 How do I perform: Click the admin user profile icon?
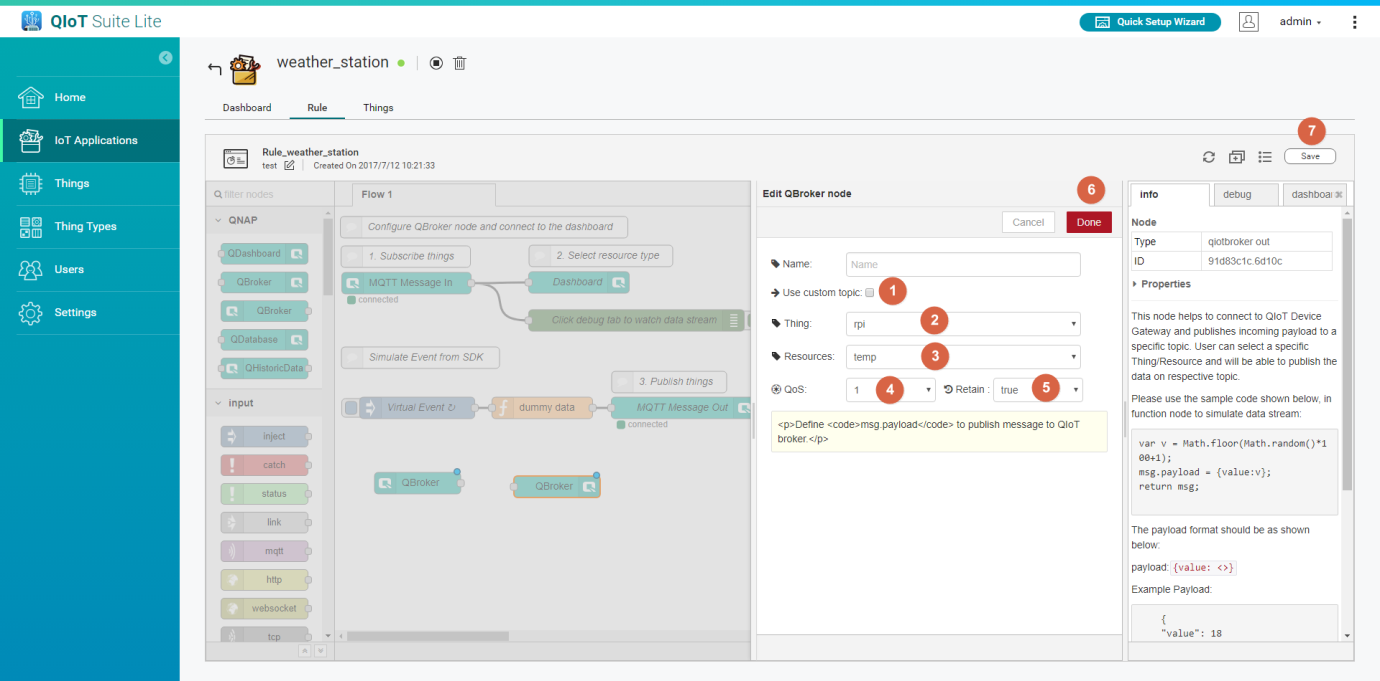1248,22
